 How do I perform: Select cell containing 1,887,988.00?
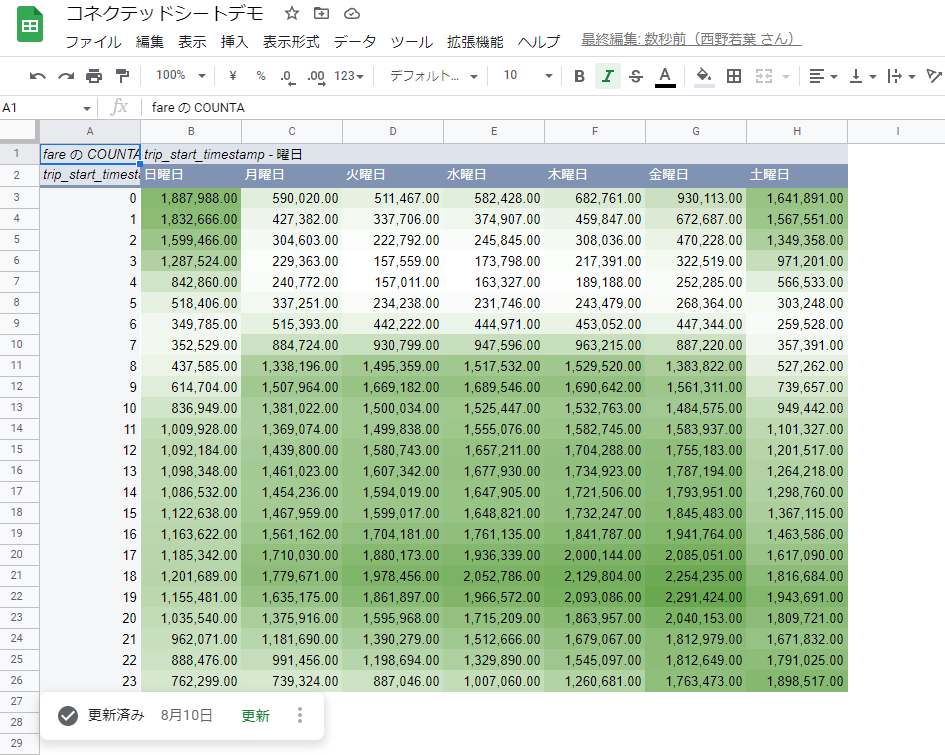(x=191, y=198)
